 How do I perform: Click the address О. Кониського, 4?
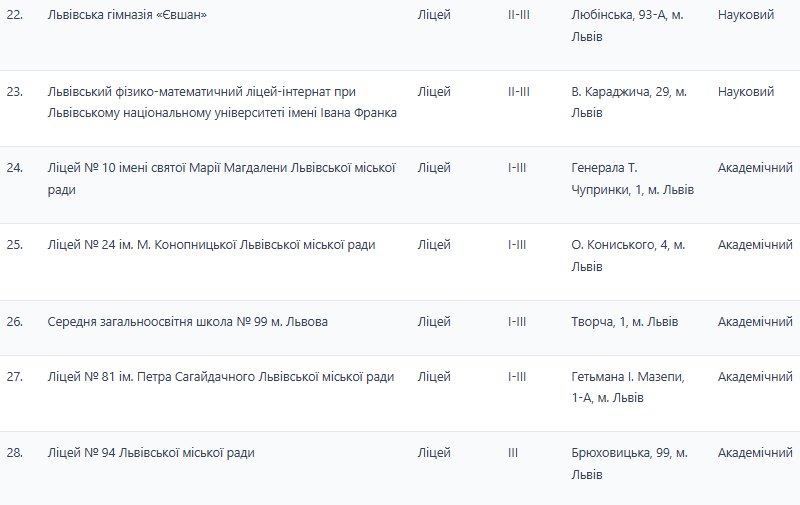click(627, 255)
